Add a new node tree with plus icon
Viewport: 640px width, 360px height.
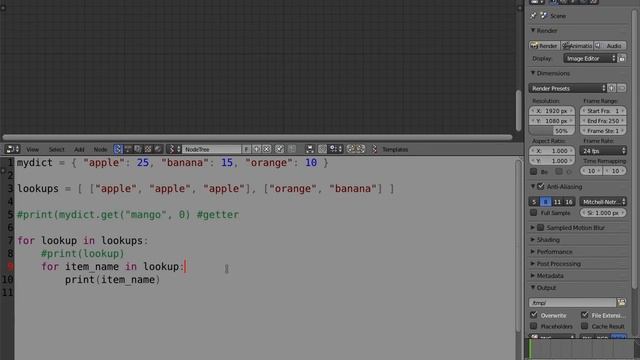tap(256, 149)
